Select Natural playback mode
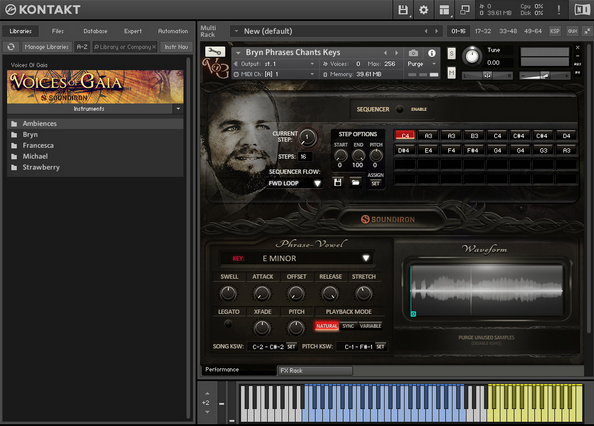594x426 pixels. 327,326
